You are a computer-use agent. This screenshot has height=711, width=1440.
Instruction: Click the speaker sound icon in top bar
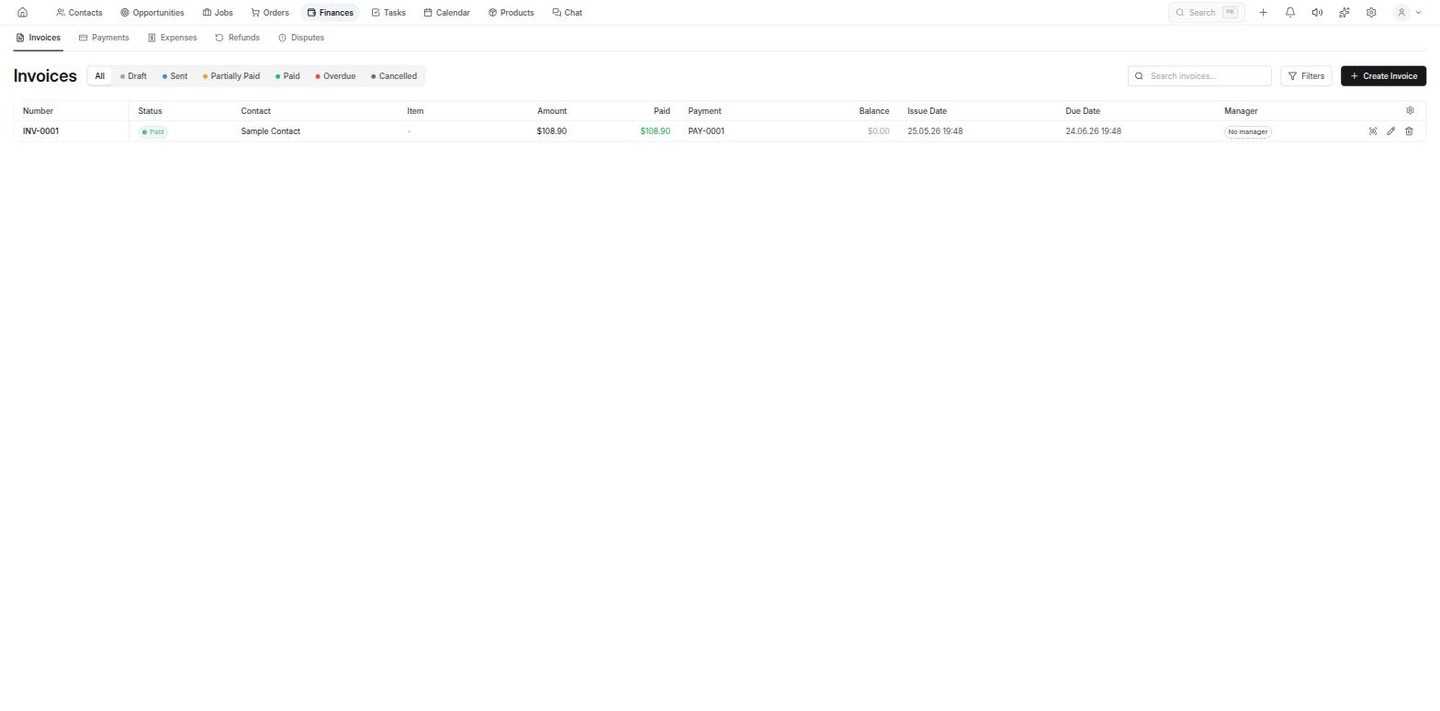click(x=1317, y=13)
